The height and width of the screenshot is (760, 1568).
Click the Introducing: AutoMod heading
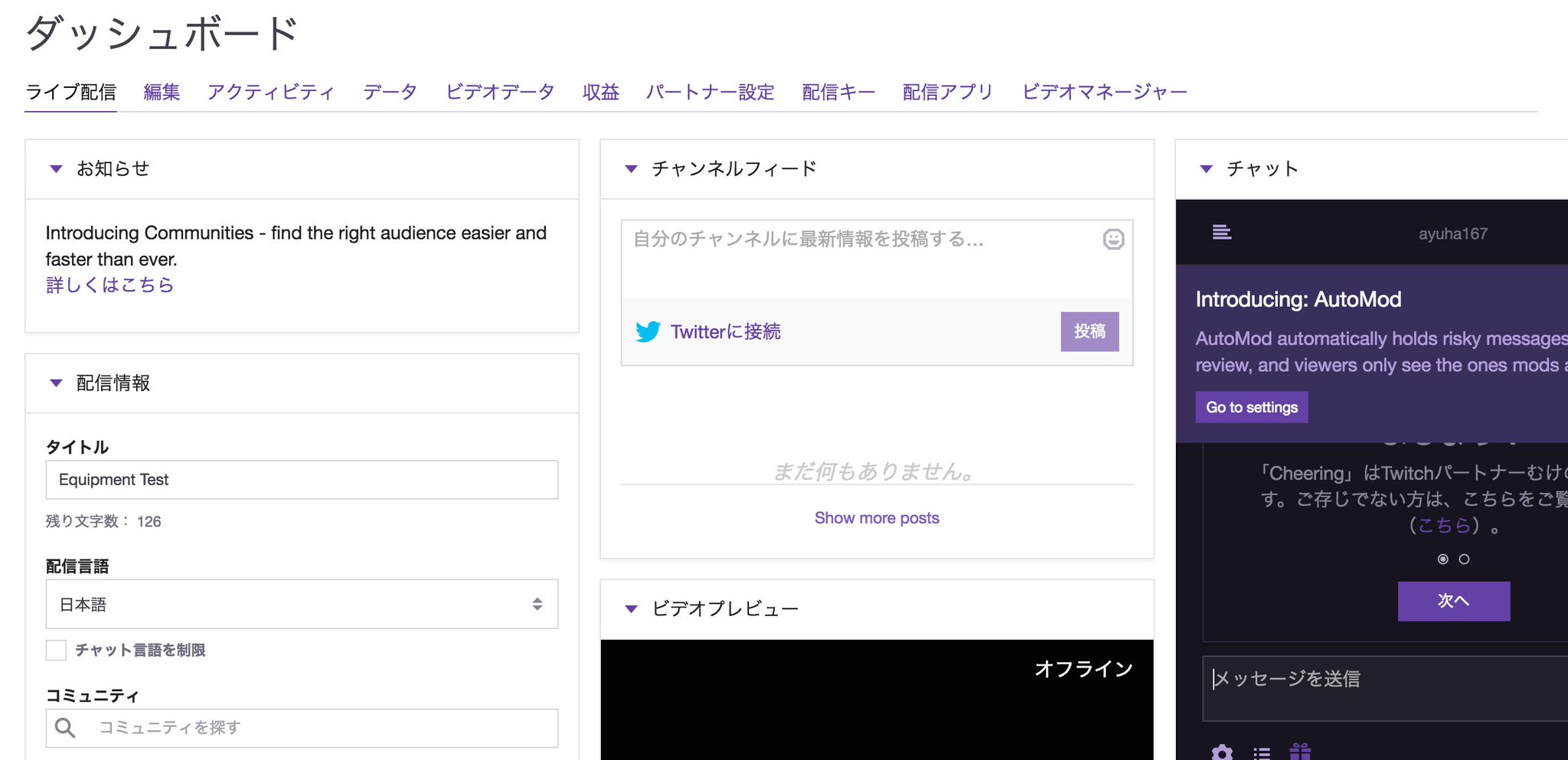pos(1298,299)
